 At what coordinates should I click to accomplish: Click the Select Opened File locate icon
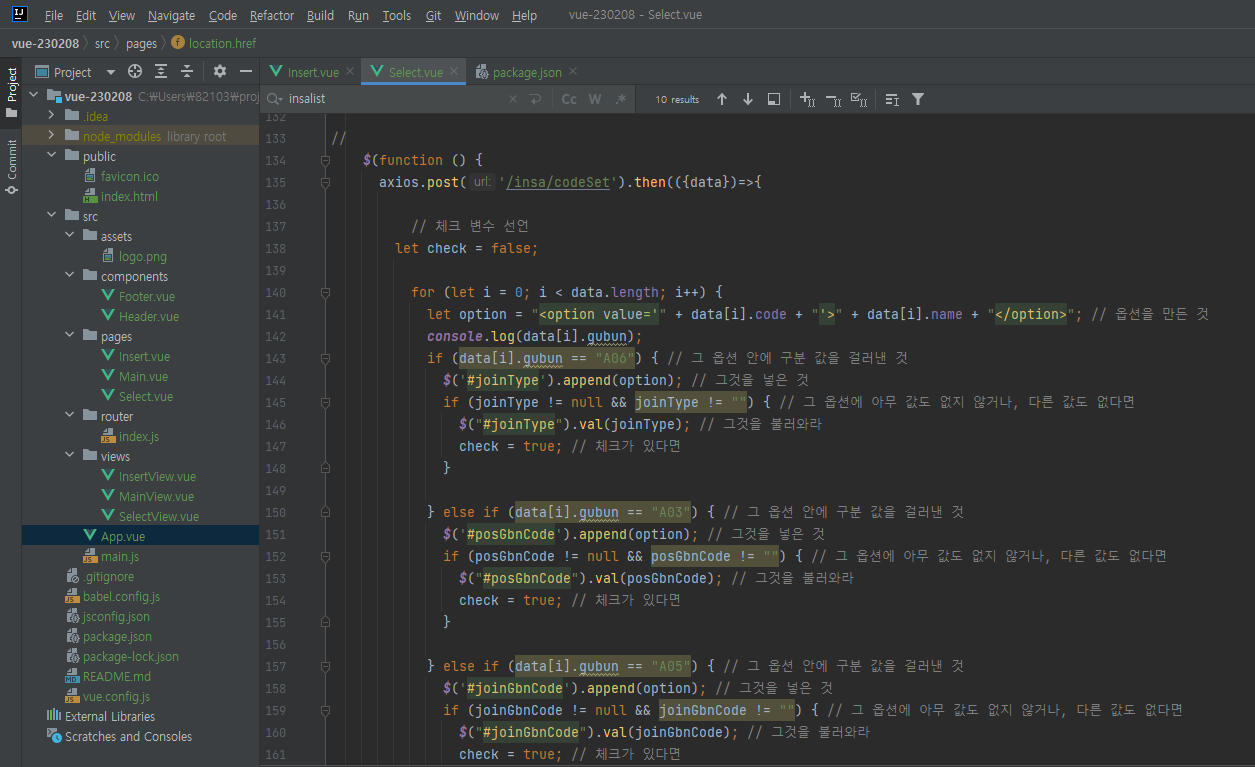point(135,72)
